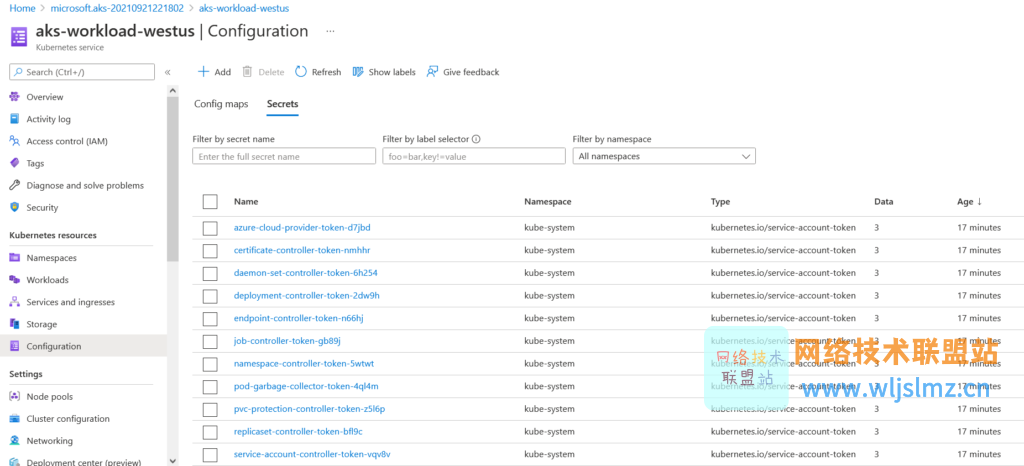Open the azure-cloud-provider-token-d7jbd secret link
This screenshot has width=1024, height=466.
click(302, 228)
